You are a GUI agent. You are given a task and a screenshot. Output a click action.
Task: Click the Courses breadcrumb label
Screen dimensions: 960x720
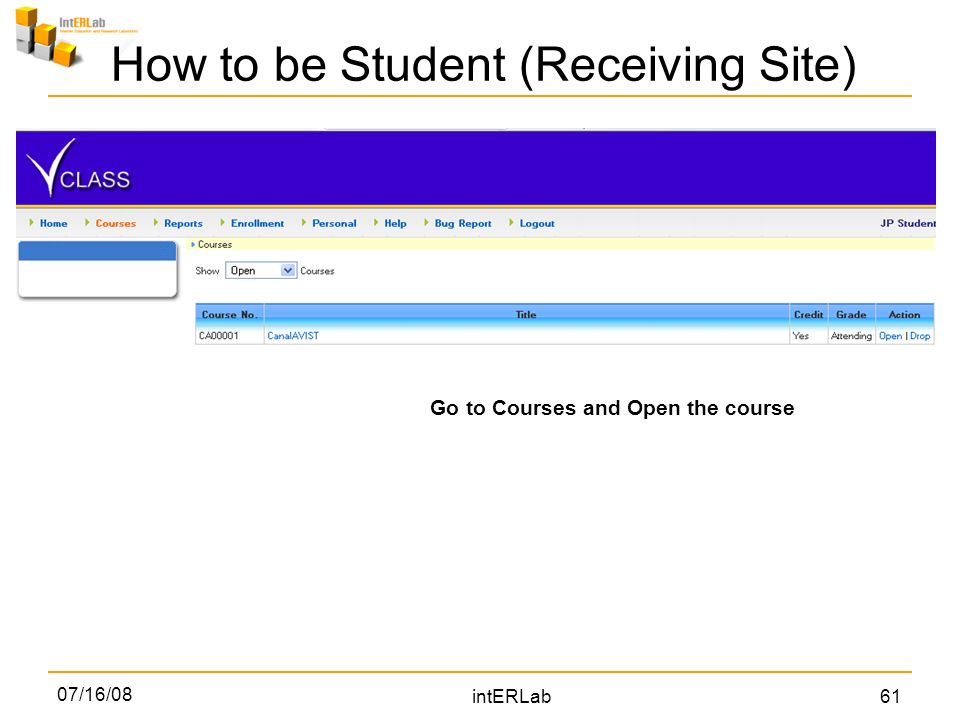215,244
